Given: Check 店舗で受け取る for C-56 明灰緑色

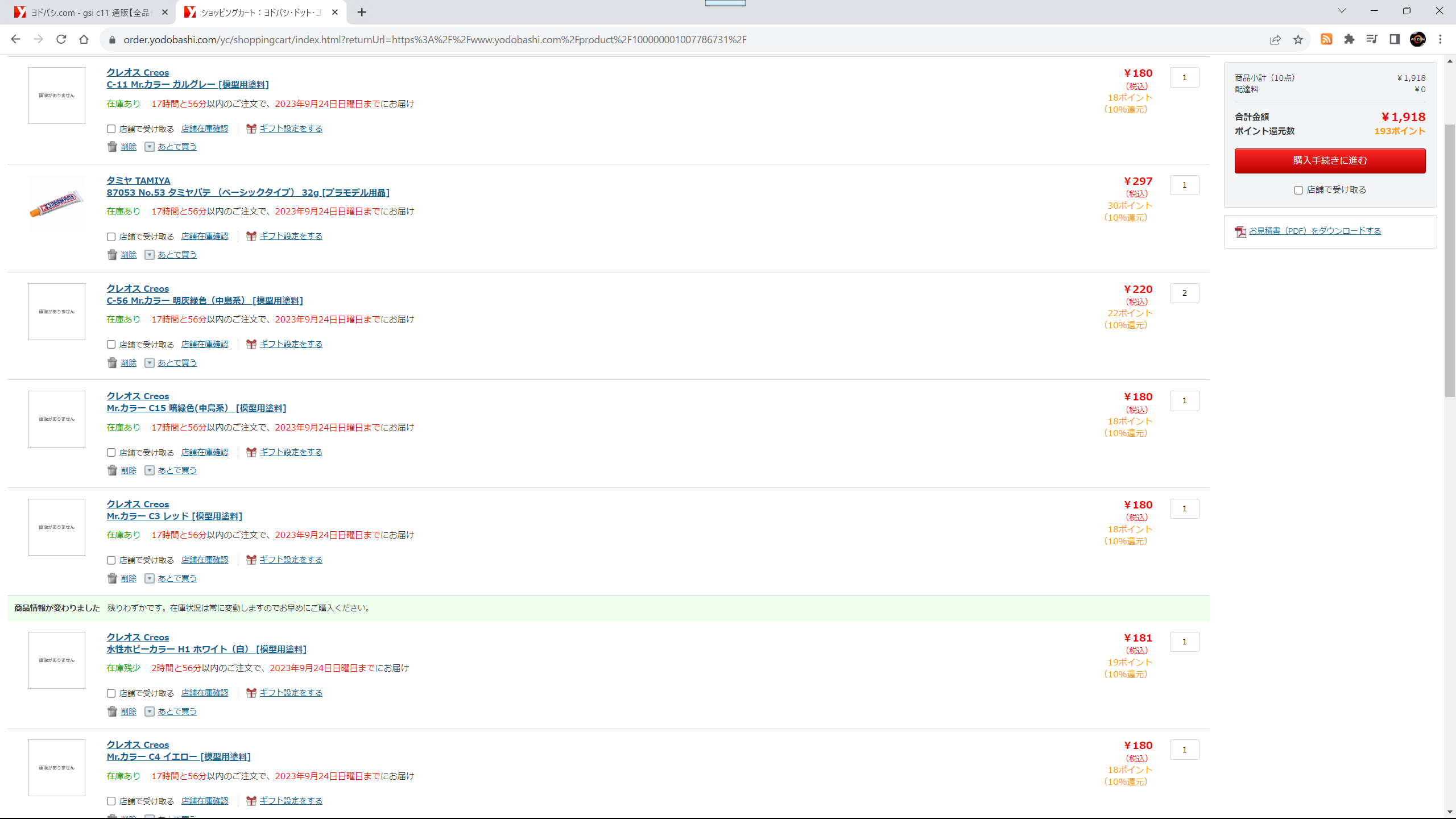Looking at the screenshot, I should (111, 345).
